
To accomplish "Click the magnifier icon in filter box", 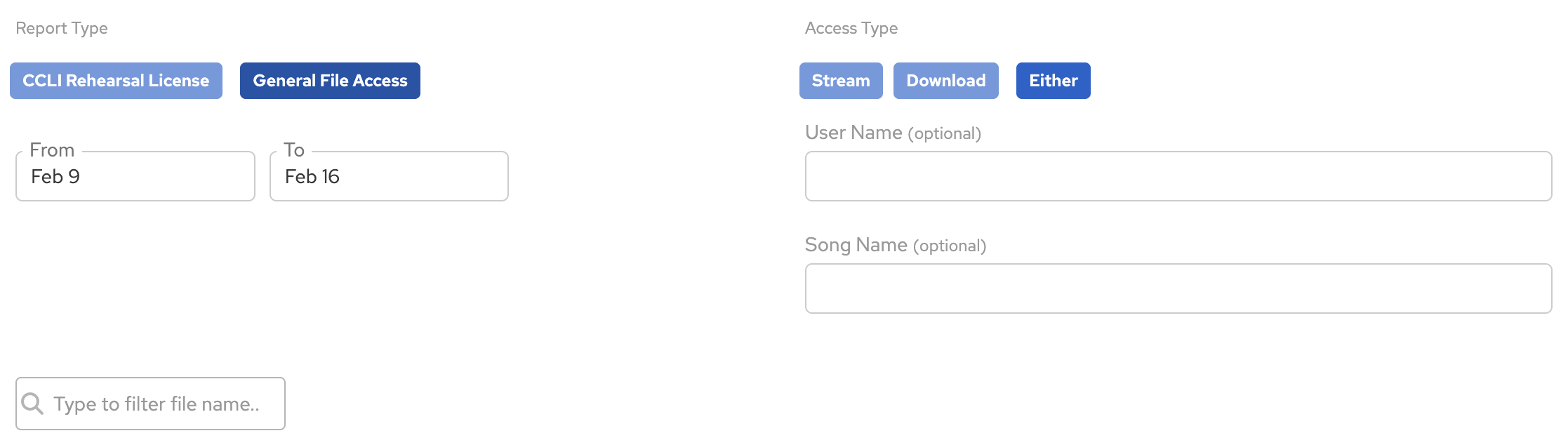I will click(32, 403).
